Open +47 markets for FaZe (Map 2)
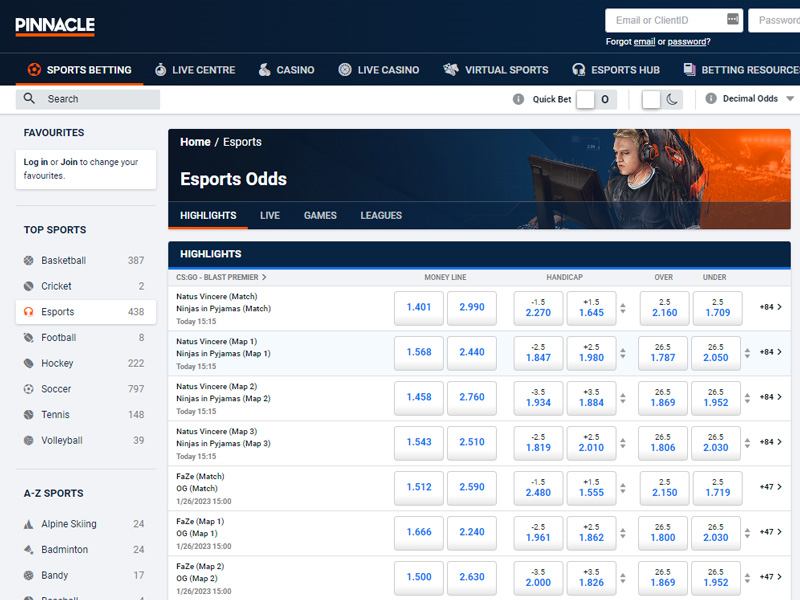The image size is (800, 600). coord(771,577)
